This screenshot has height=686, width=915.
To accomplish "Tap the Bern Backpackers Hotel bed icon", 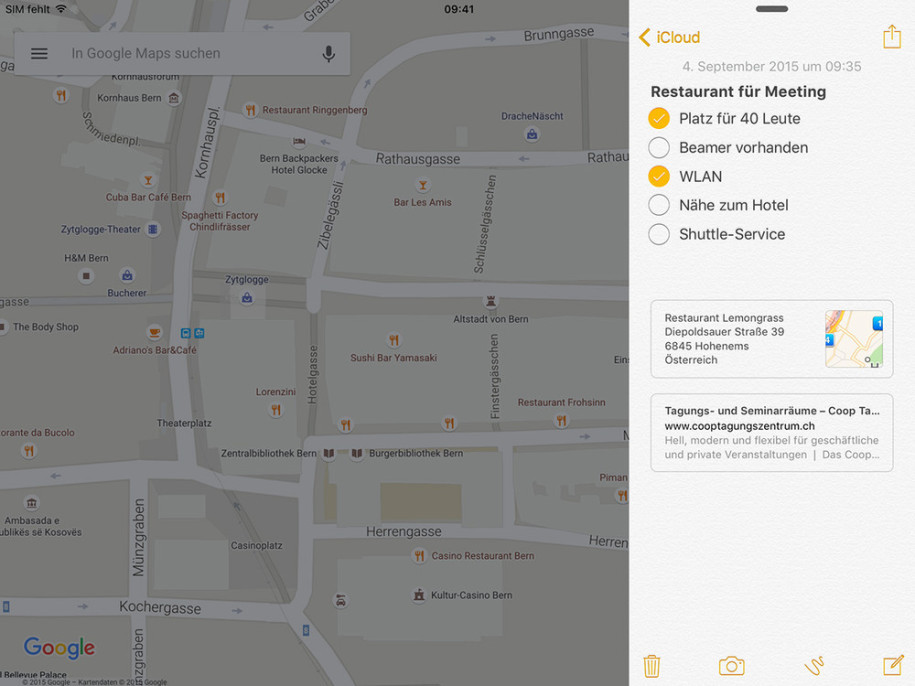I will [299, 141].
